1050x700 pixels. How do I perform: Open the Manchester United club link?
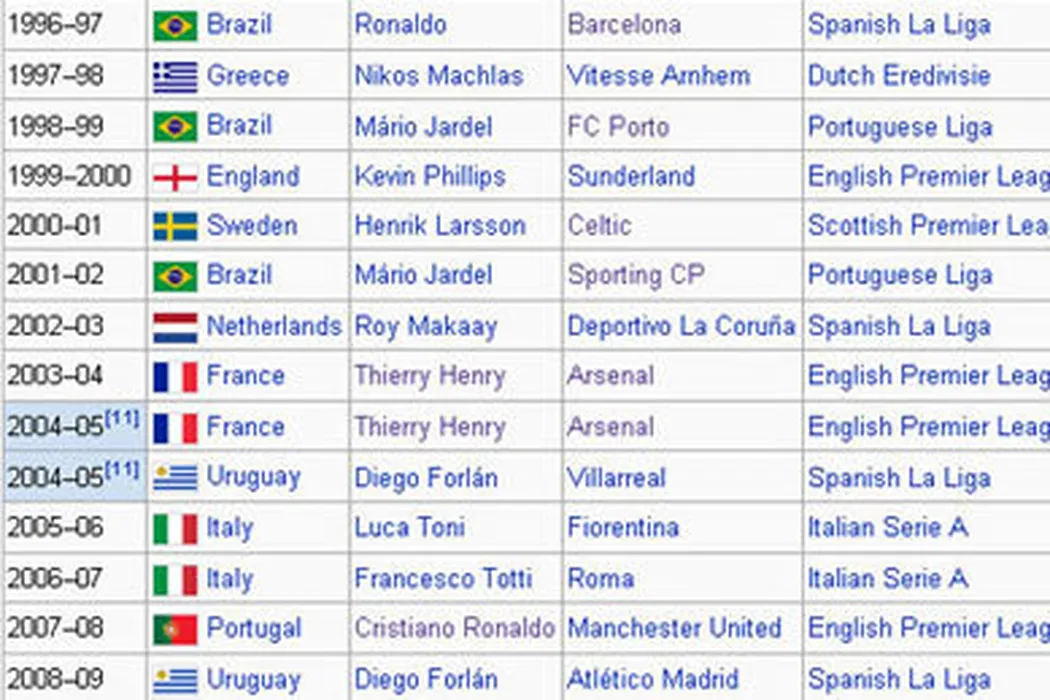[x=674, y=628]
